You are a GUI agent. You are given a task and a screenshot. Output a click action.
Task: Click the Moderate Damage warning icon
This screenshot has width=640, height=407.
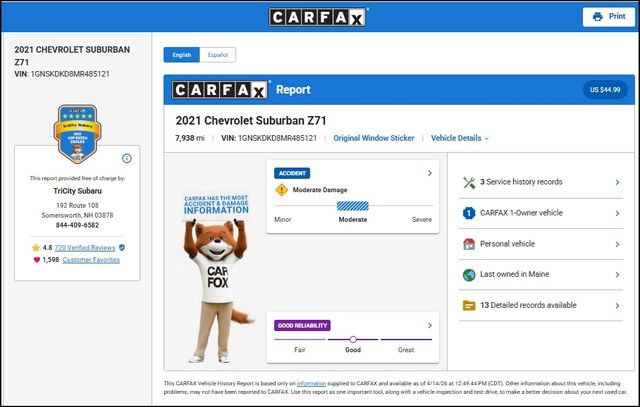(x=282, y=190)
